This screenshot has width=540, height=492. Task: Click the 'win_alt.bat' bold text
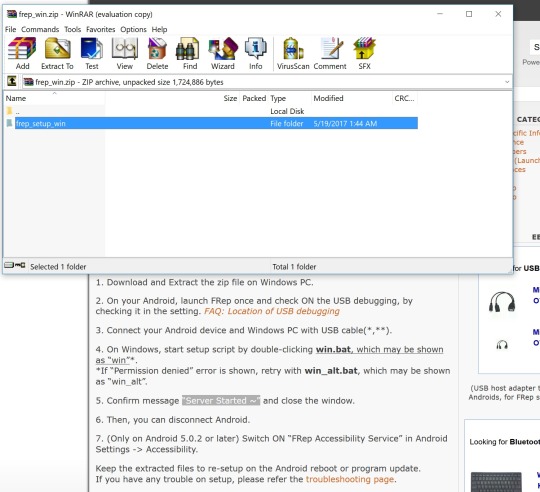(x=331, y=371)
